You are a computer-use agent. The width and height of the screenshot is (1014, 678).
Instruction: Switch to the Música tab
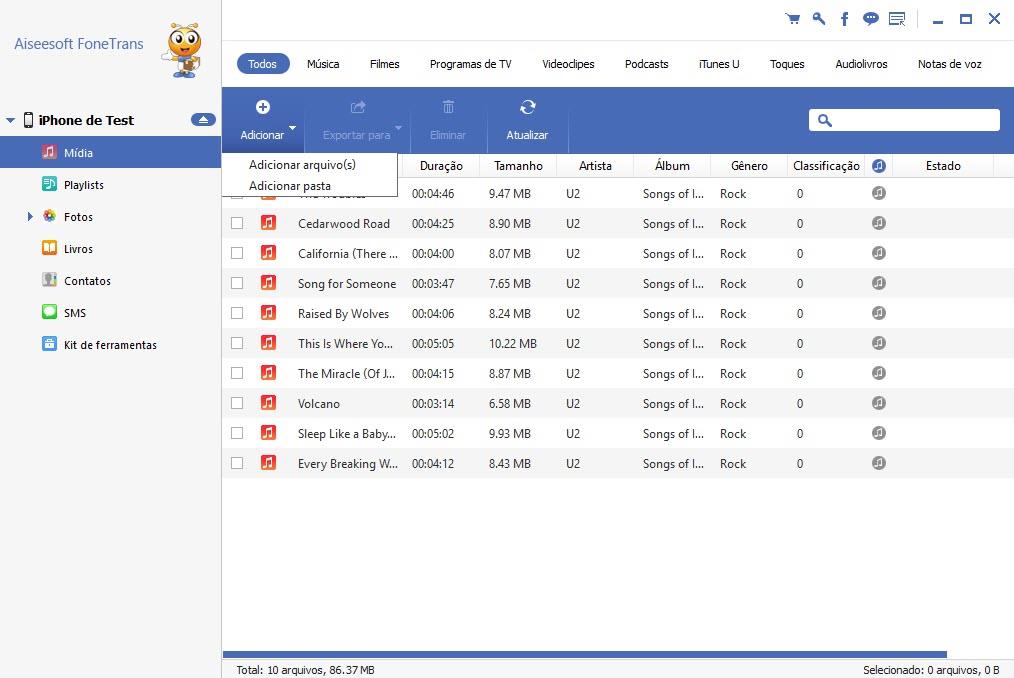pos(323,64)
